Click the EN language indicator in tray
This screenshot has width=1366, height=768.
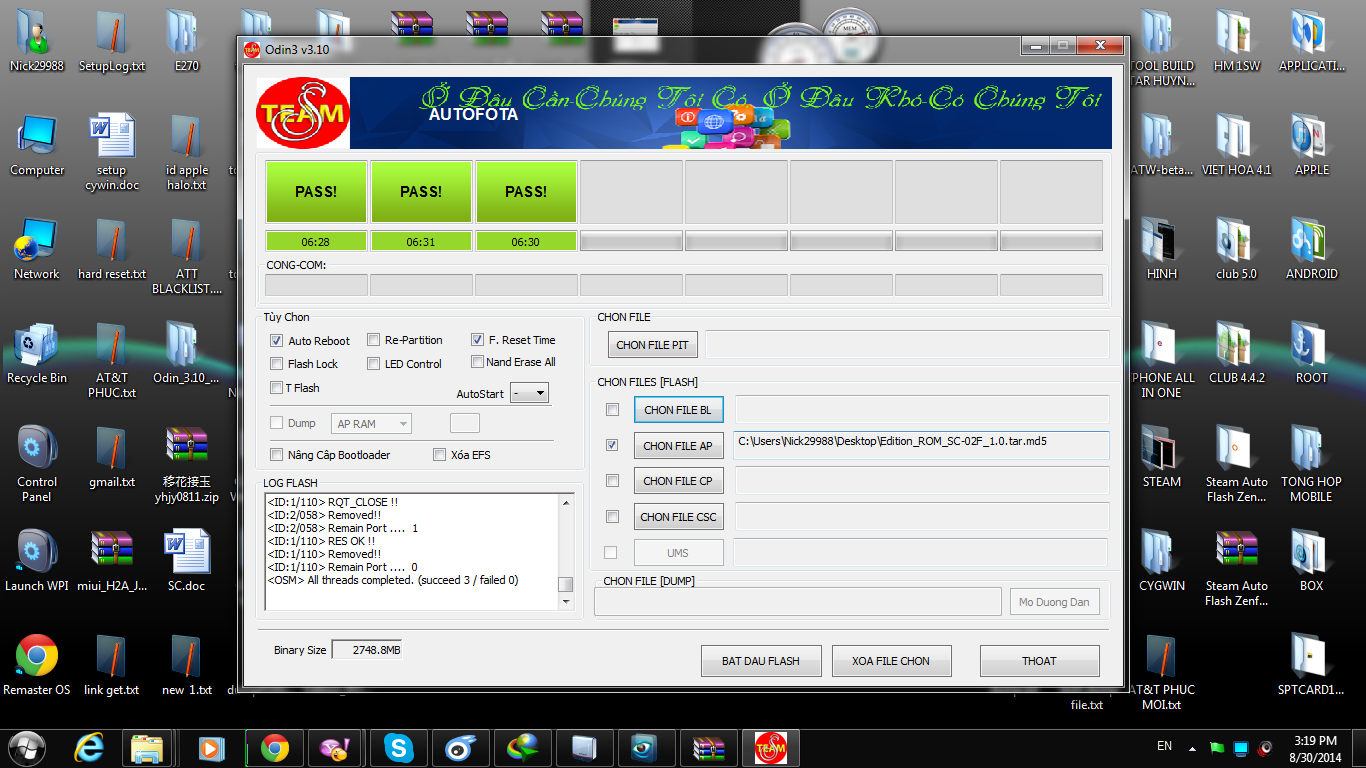coord(1164,746)
